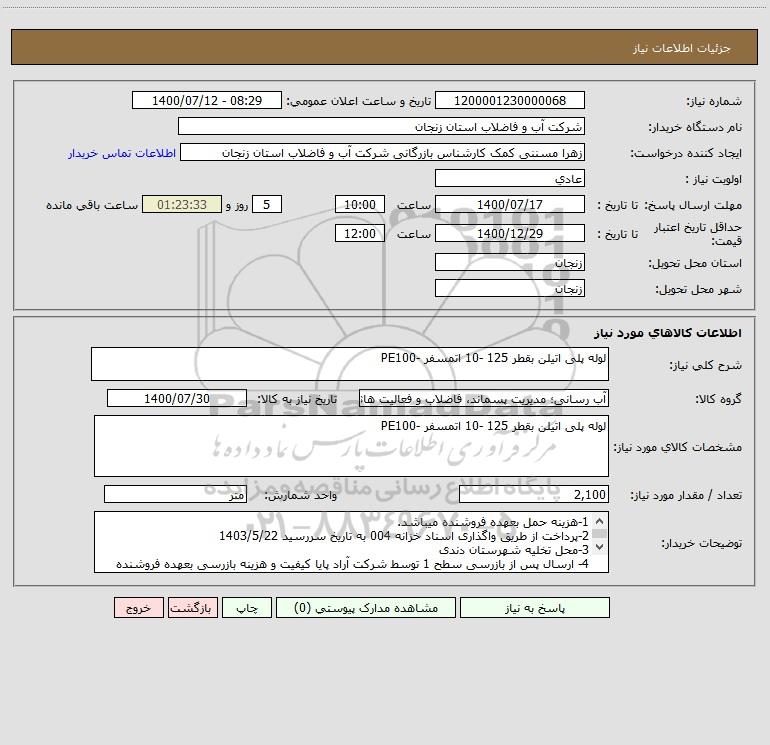Click the validity time field 12:00
This screenshot has width=770, height=745.
tap(359, 233)
